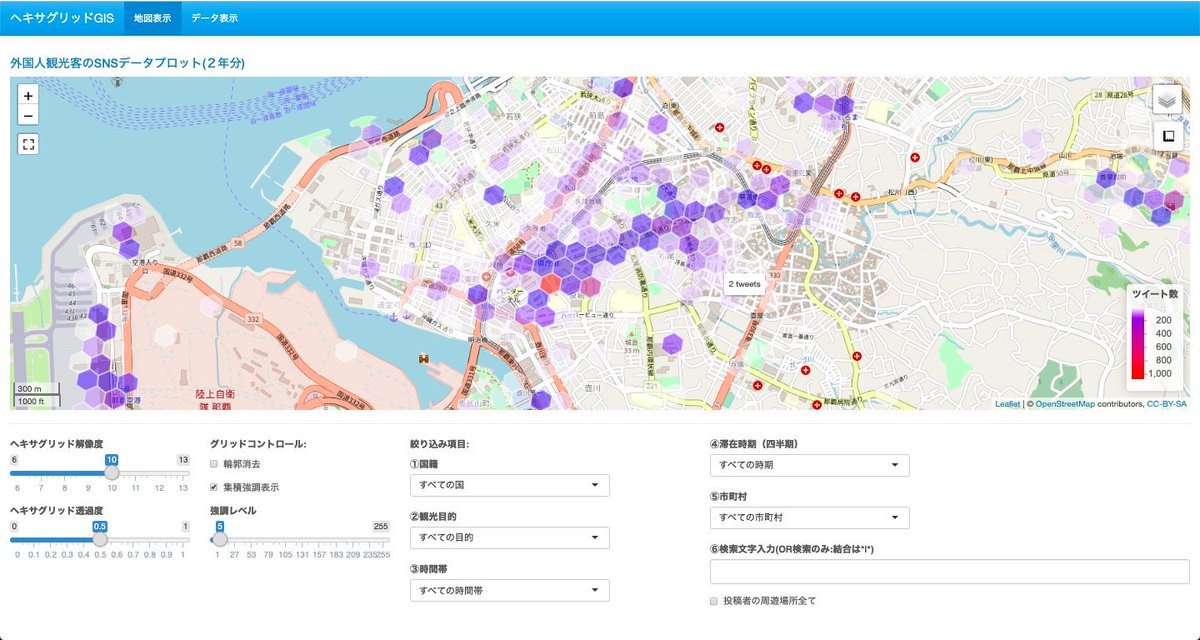The height and width of the screenshot is (640, 1200).
Task: Expand the ②観光目的 dropdown
Action: tap(509, 538)
